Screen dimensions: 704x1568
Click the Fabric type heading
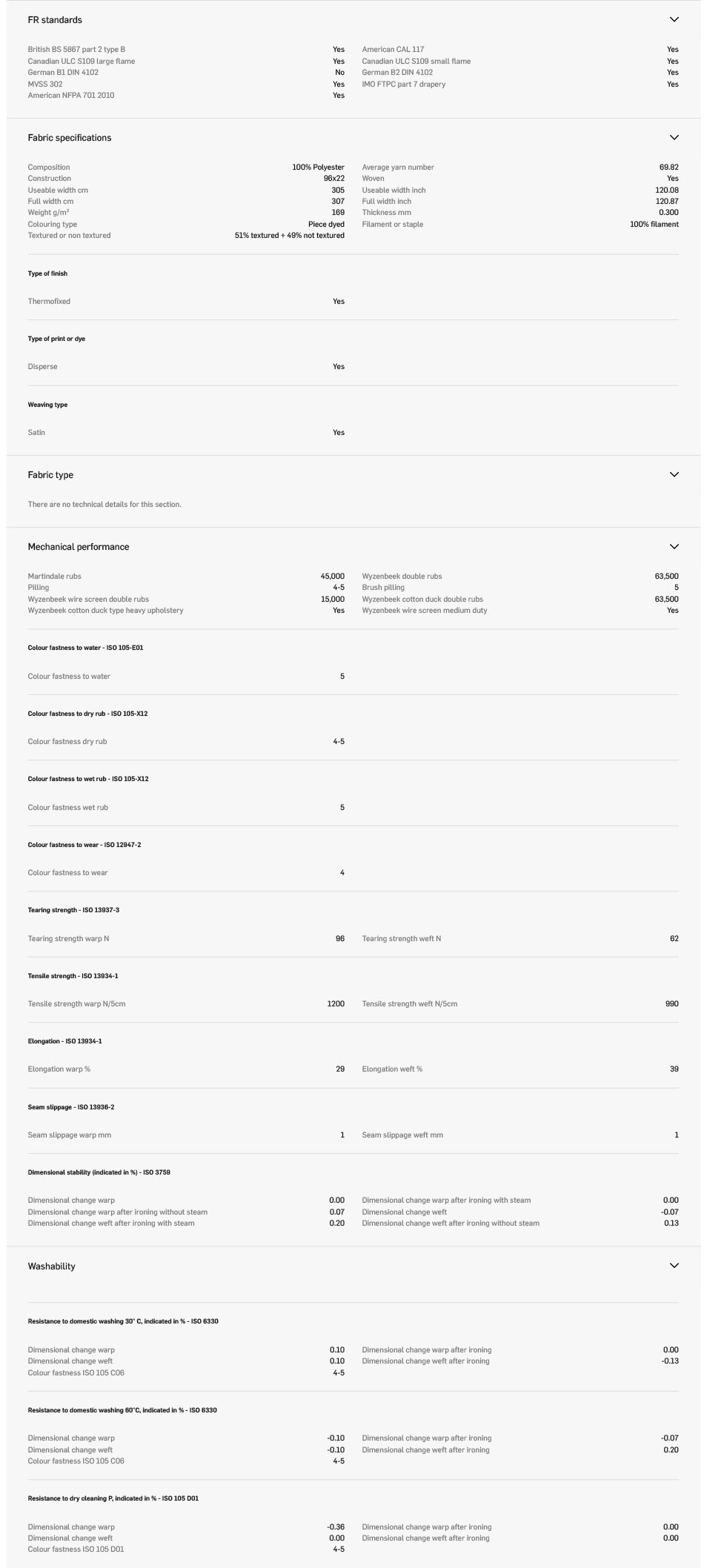tap(50, 475)
